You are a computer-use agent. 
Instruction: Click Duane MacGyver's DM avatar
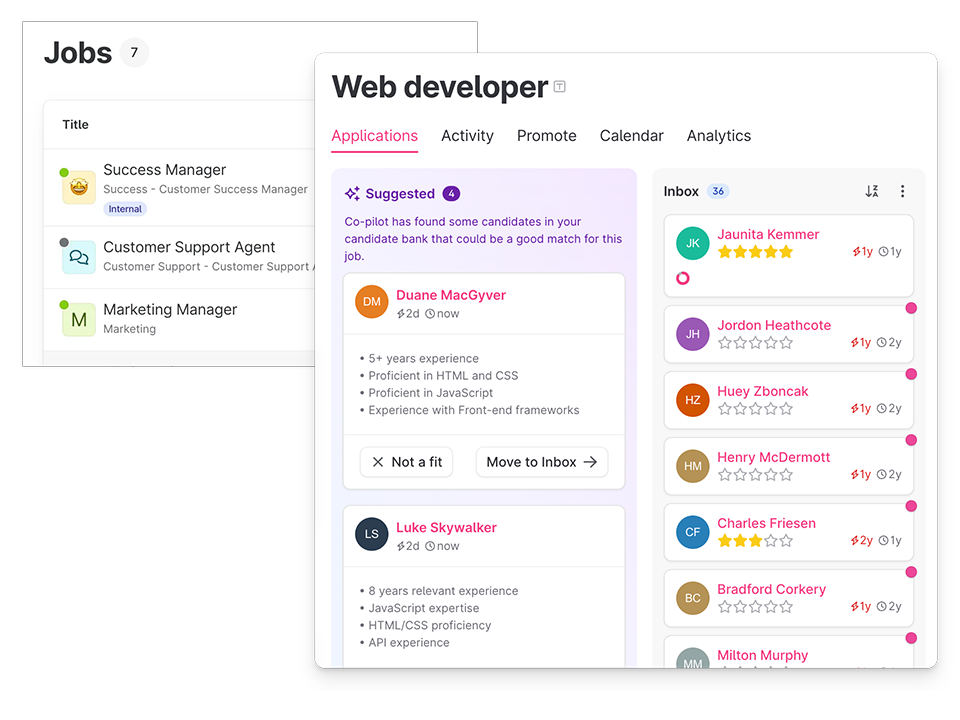[x=372, y=302]
